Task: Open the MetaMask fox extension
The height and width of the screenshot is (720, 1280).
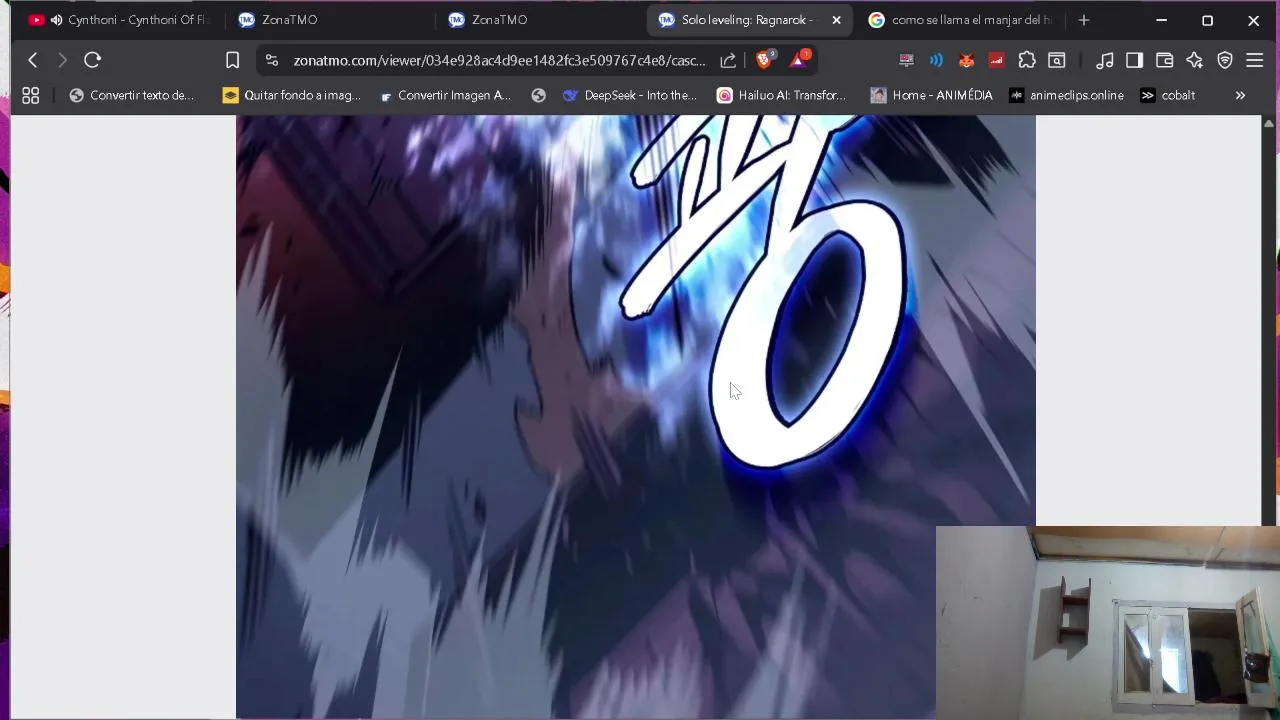Action: (x=966, y=60)
